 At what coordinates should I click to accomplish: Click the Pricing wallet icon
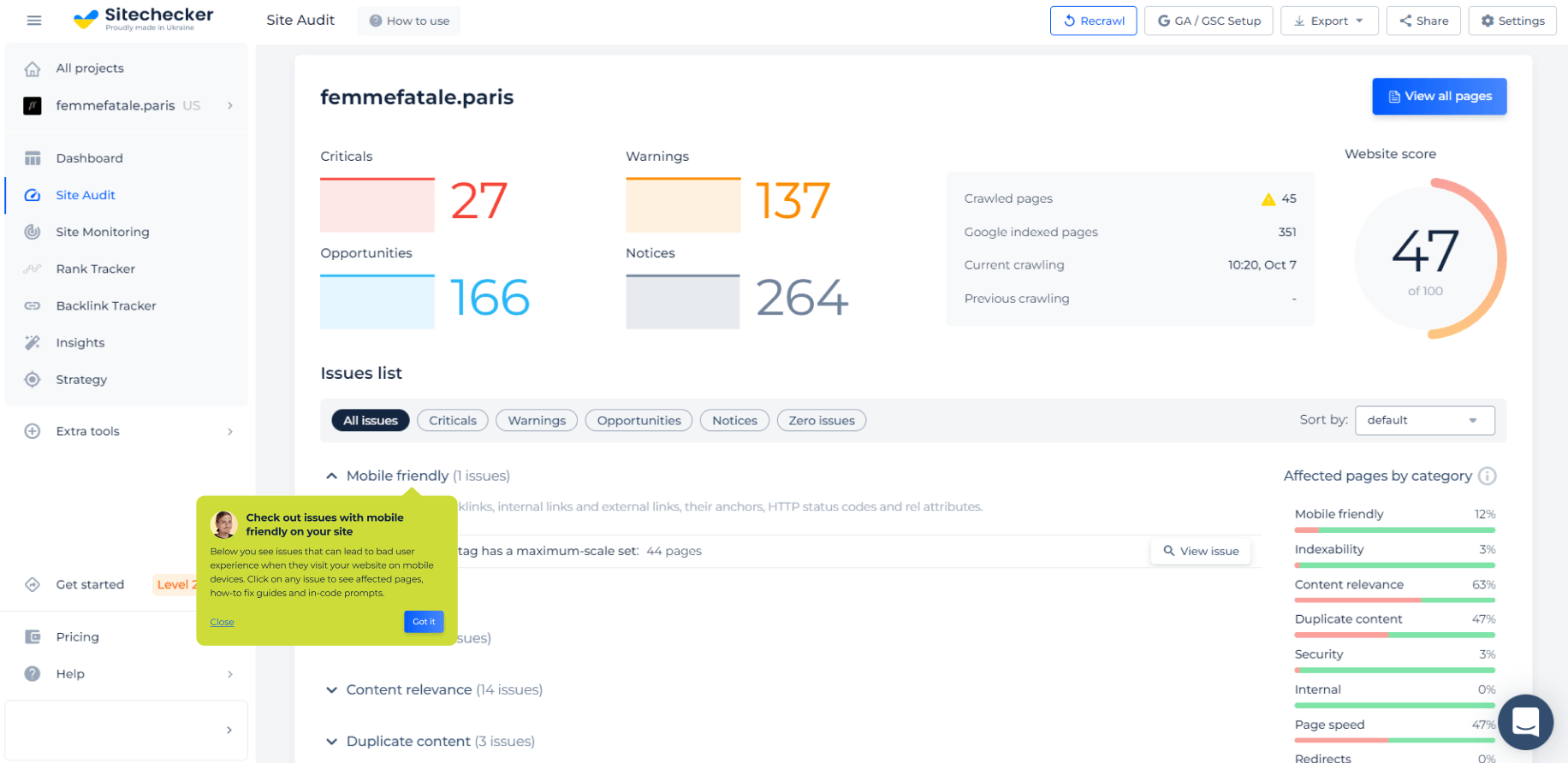tap(33, 636)
